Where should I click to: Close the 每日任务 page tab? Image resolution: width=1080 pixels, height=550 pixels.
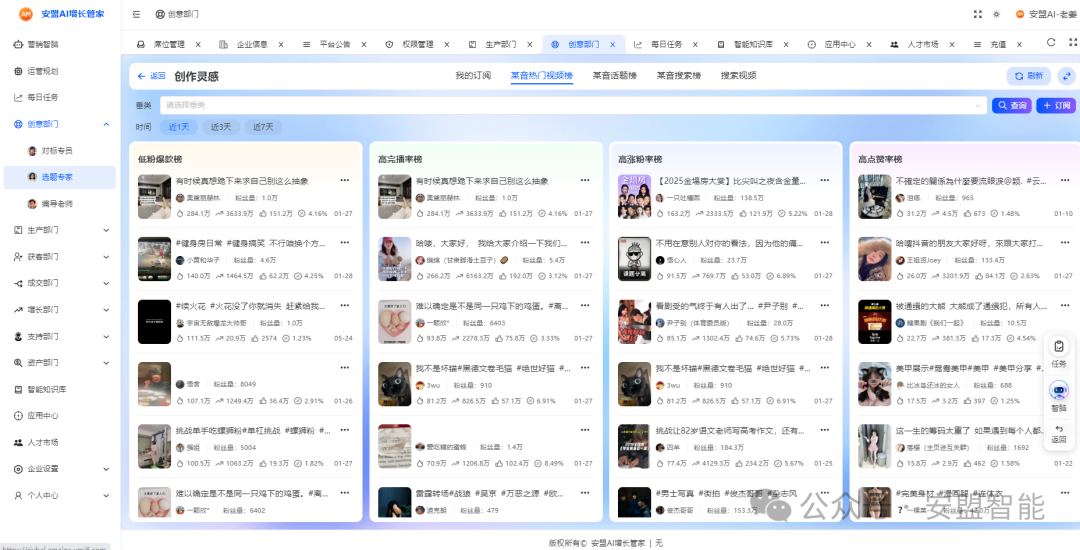[x=695, y=44]
